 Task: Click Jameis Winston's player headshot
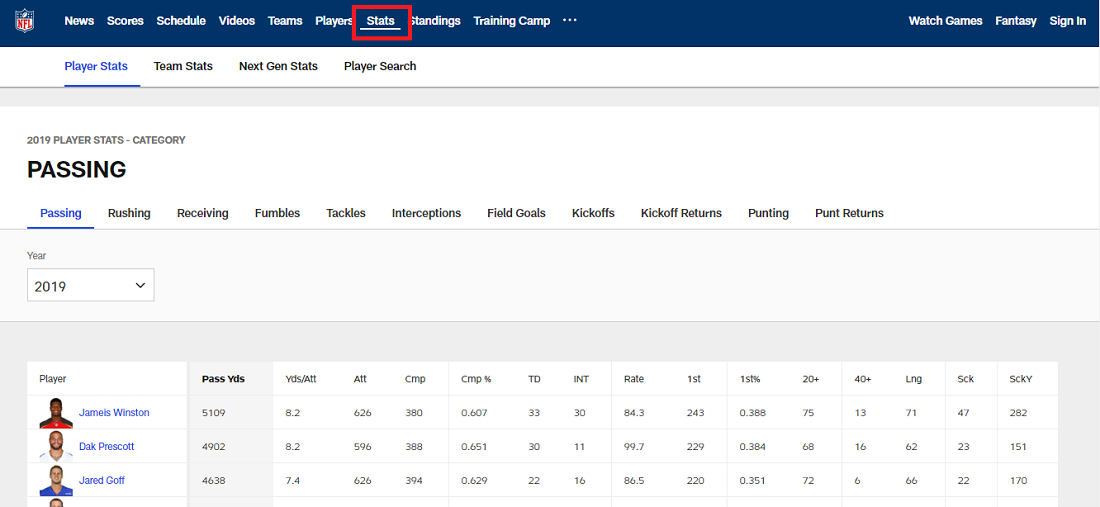pos(56,413)
